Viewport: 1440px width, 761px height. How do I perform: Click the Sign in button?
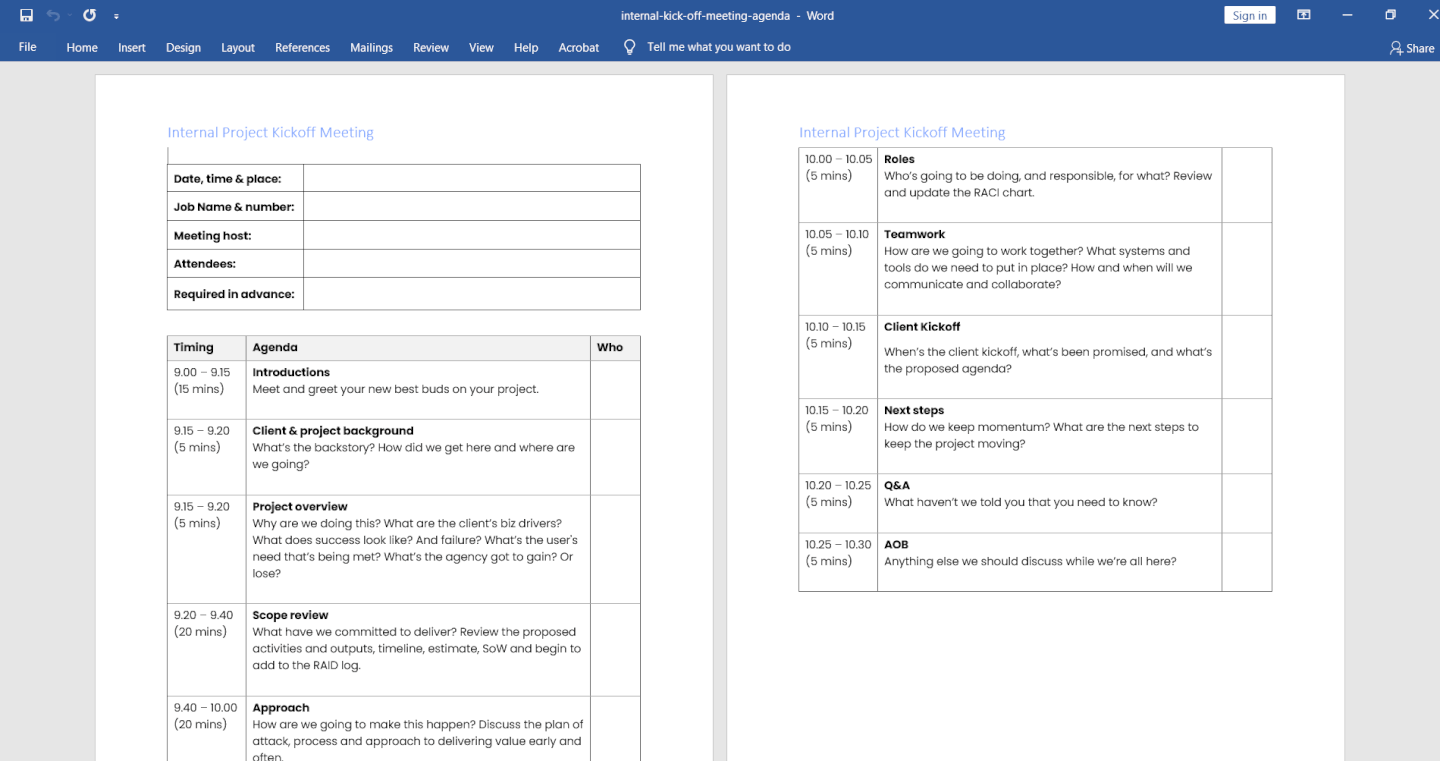(1250, 15)
